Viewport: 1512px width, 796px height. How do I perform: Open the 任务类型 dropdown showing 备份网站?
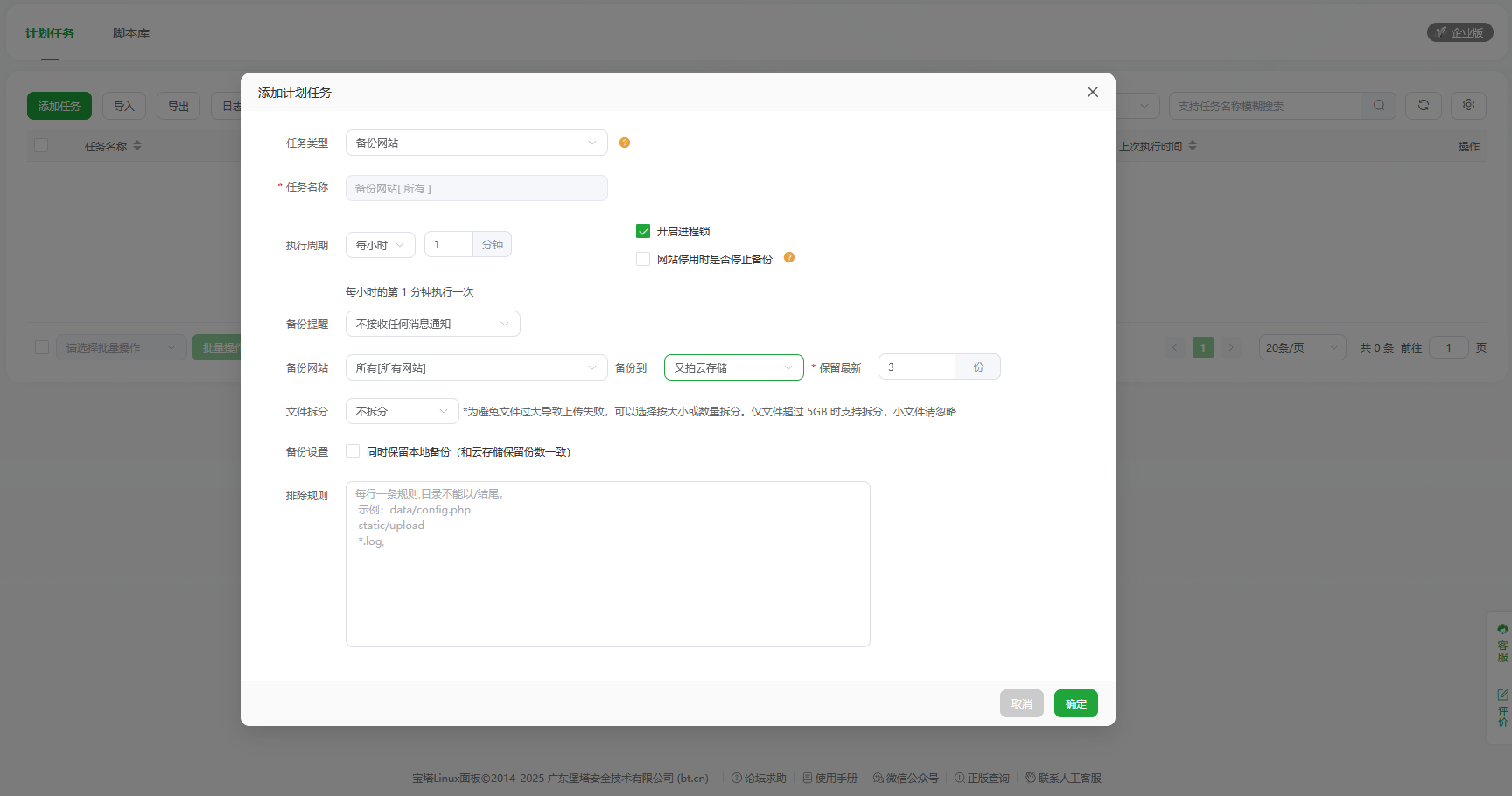click(476, 143)
